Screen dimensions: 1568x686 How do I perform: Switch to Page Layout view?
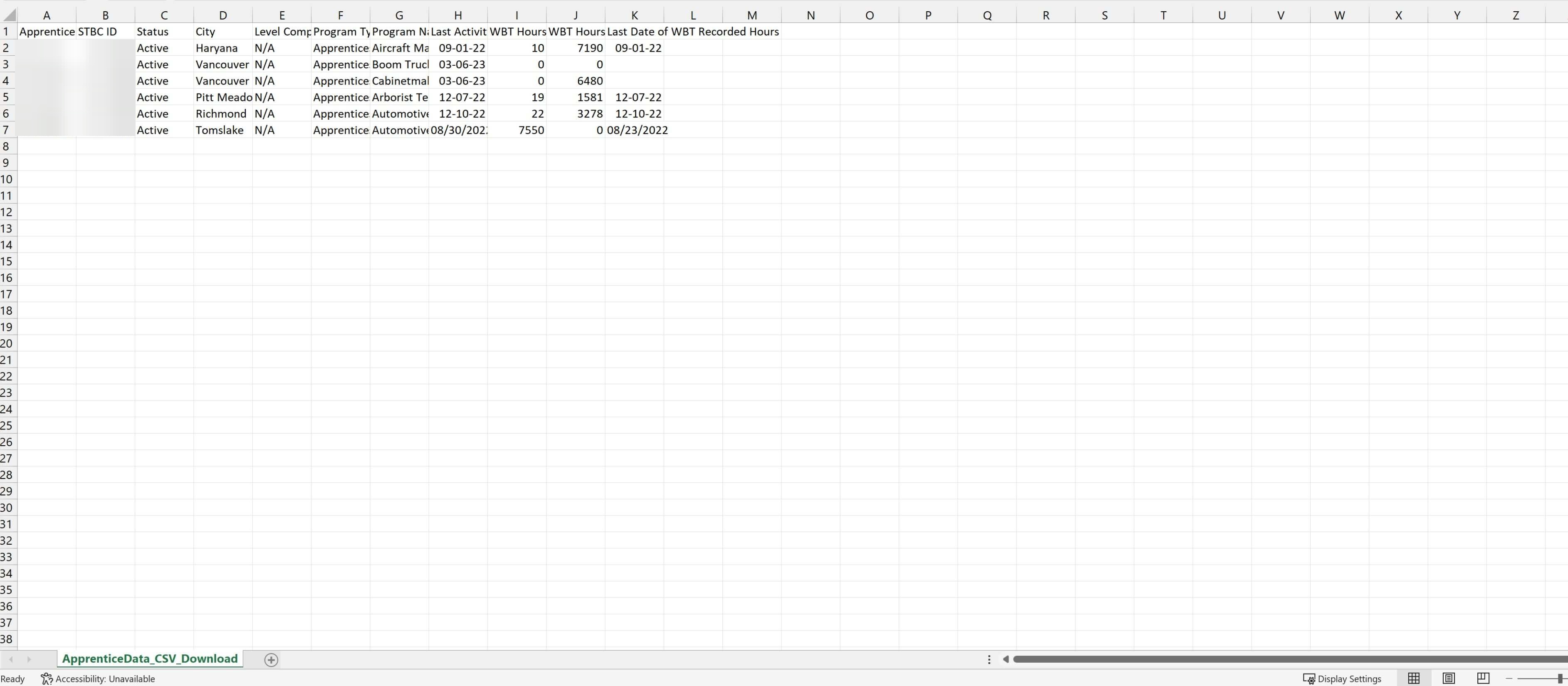(1449, 678)
